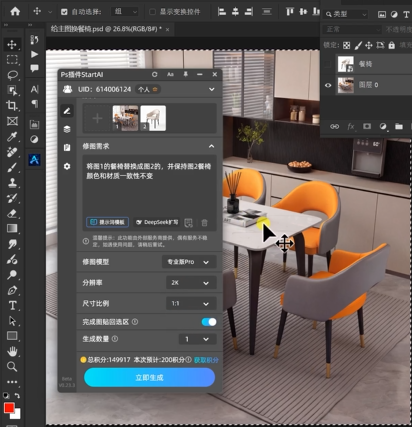Select the Object Selection tool

12,90
